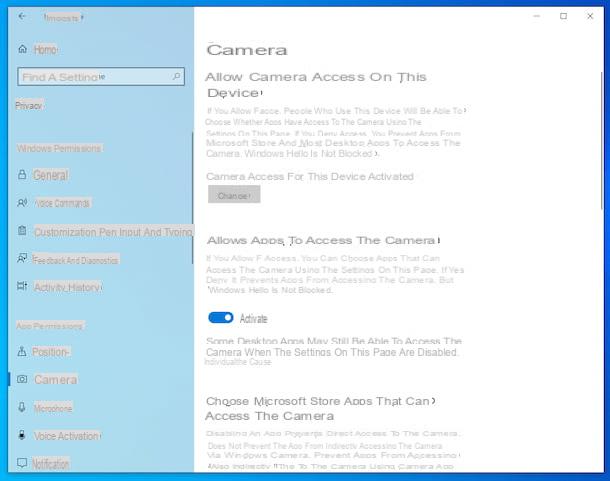The width and height of the screenshot is (610, 481).
Task: Click the App Permissions section label
Action: pyautogui.click(x=50, y=326)
